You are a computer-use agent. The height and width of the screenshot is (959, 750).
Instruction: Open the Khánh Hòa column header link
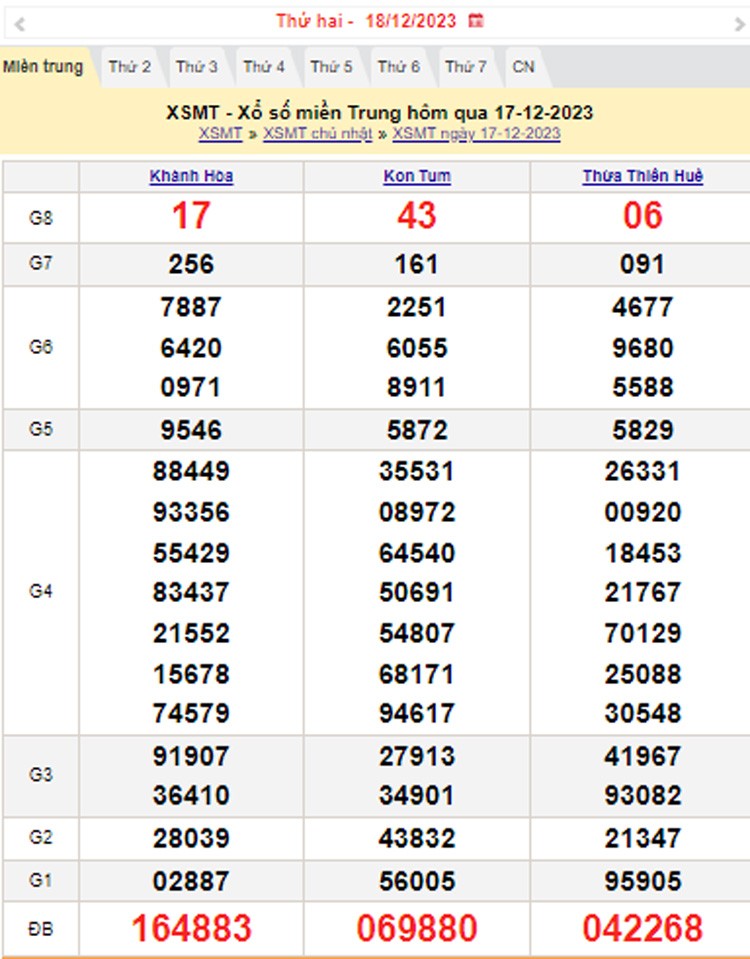coord(191,176)
